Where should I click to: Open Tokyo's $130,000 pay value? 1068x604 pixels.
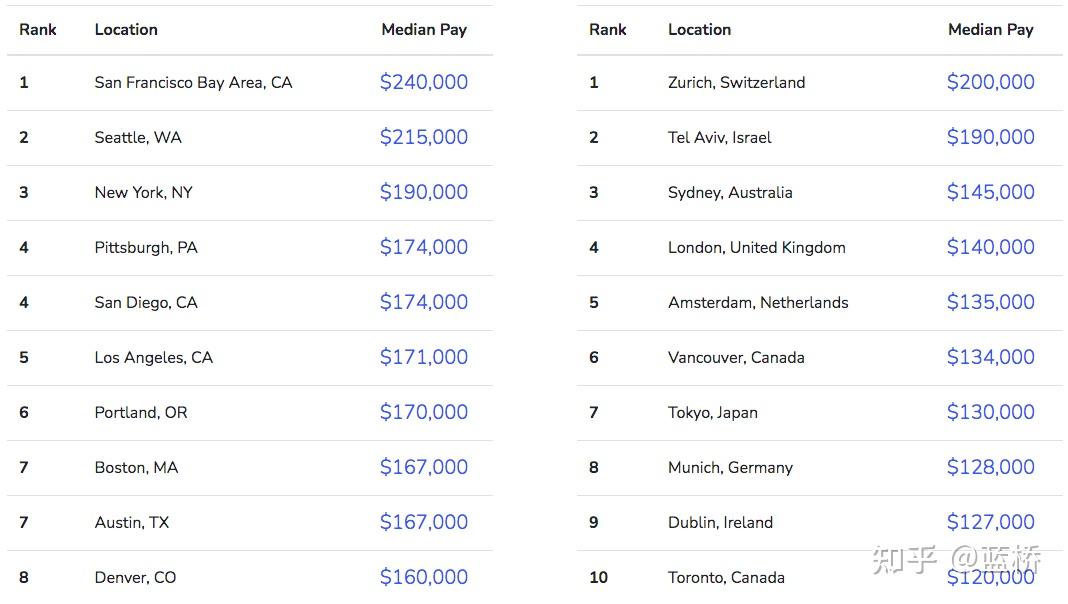990,412
